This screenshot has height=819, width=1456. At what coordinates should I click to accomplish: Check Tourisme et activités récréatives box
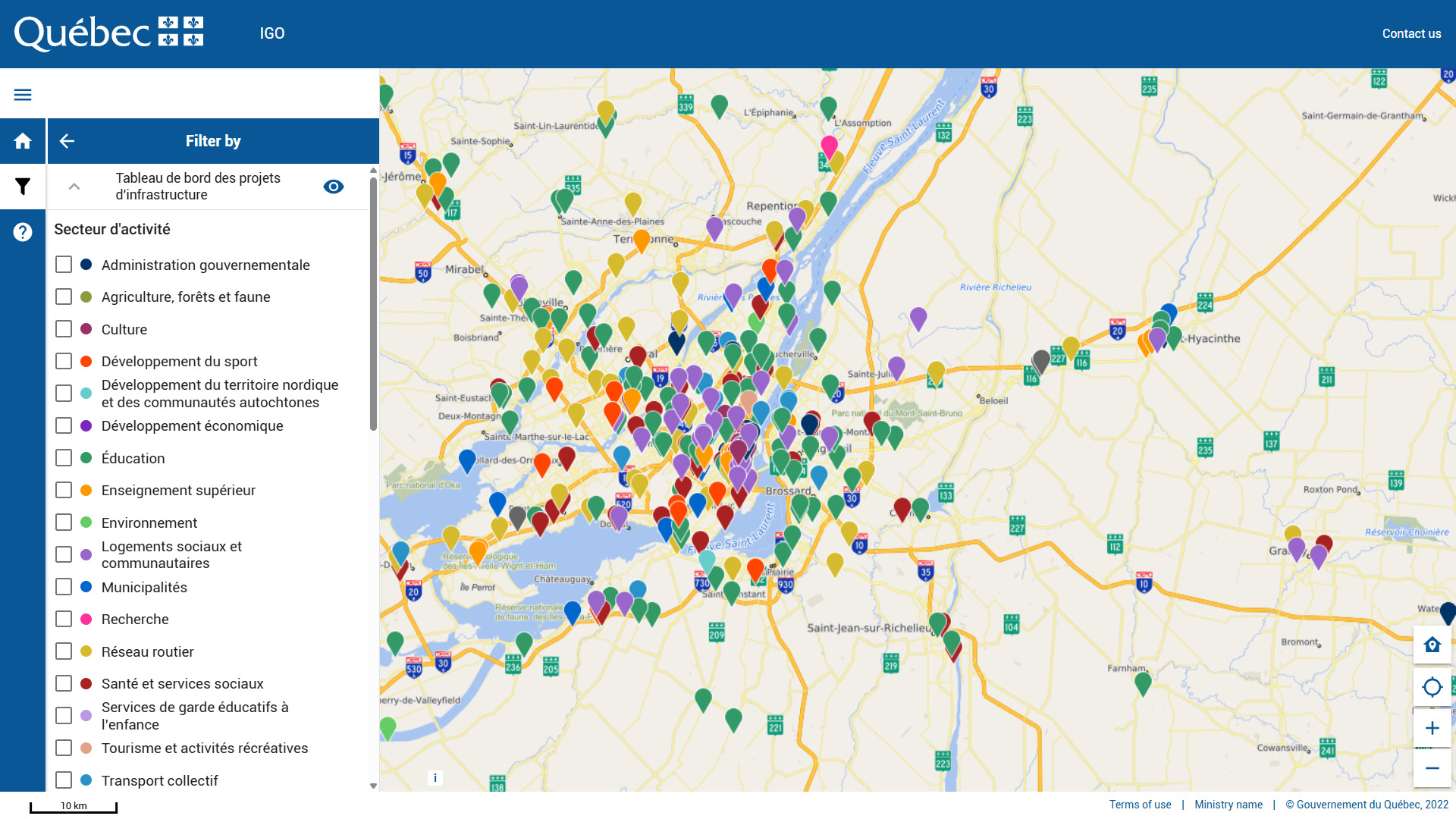(64, 748)
